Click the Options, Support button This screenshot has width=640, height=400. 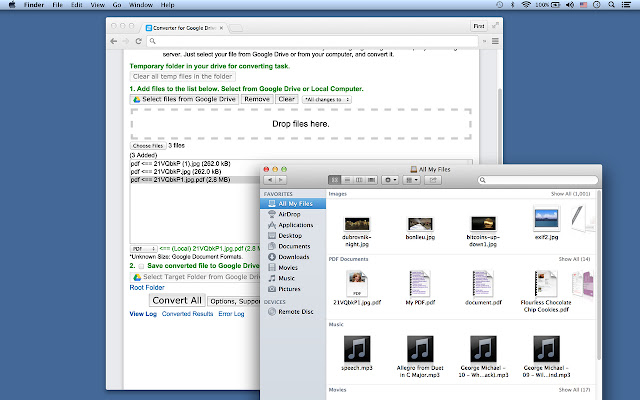click(234, 301)
